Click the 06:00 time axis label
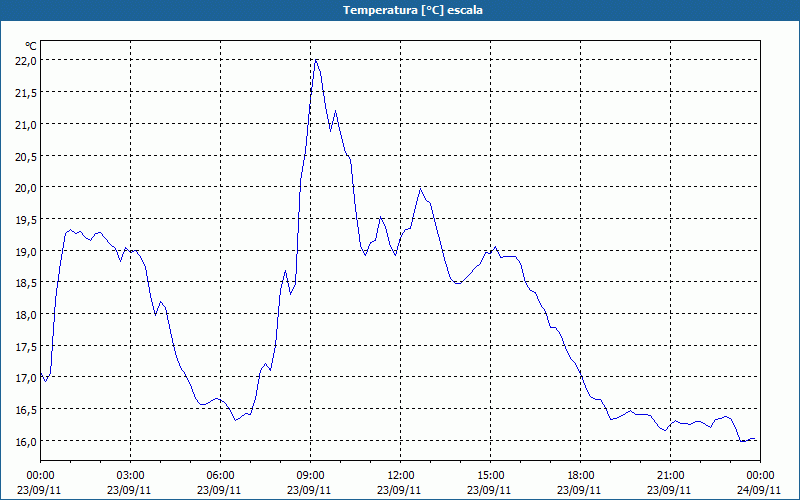The height and width of the screenshot is (500, 800). [220, 476]
